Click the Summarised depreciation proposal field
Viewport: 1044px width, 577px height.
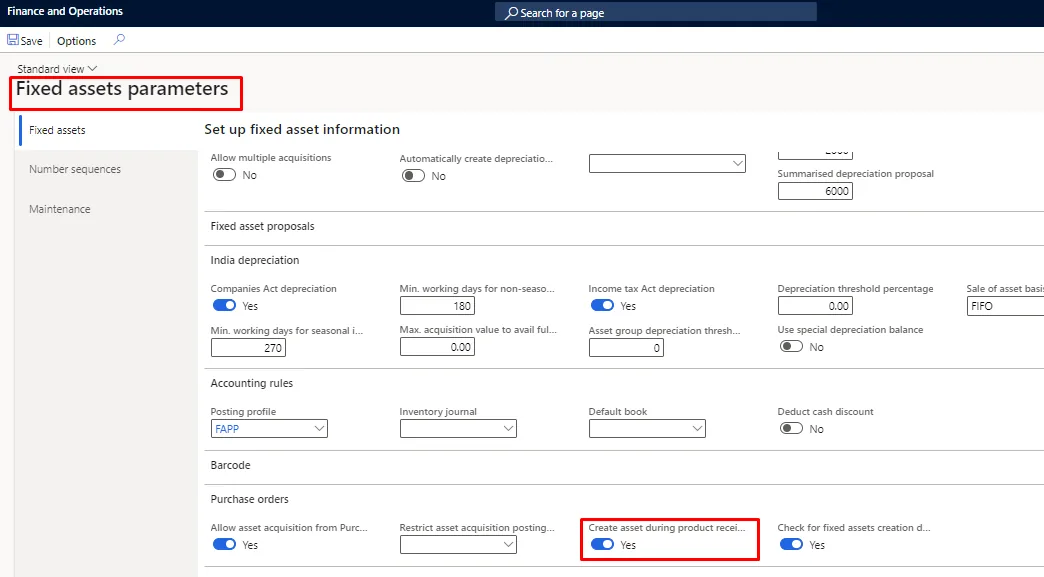815,191
